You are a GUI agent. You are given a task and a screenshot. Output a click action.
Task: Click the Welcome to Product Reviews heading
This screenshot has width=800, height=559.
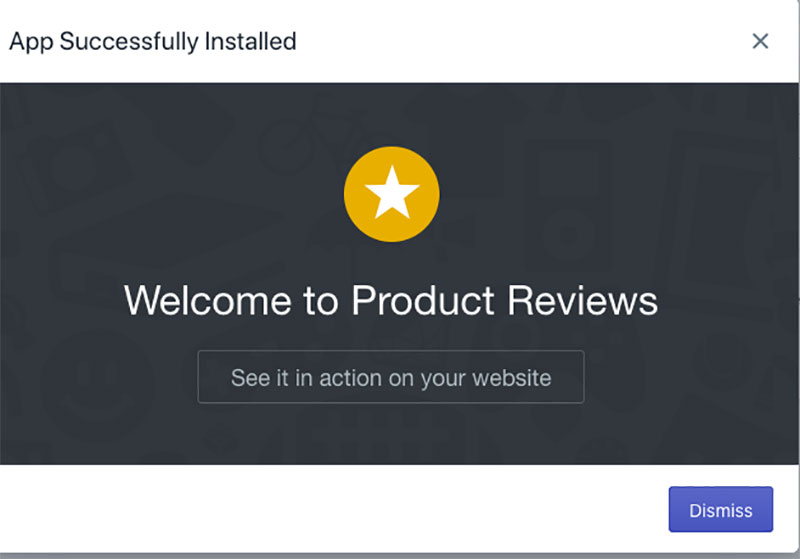pos(391,300)
